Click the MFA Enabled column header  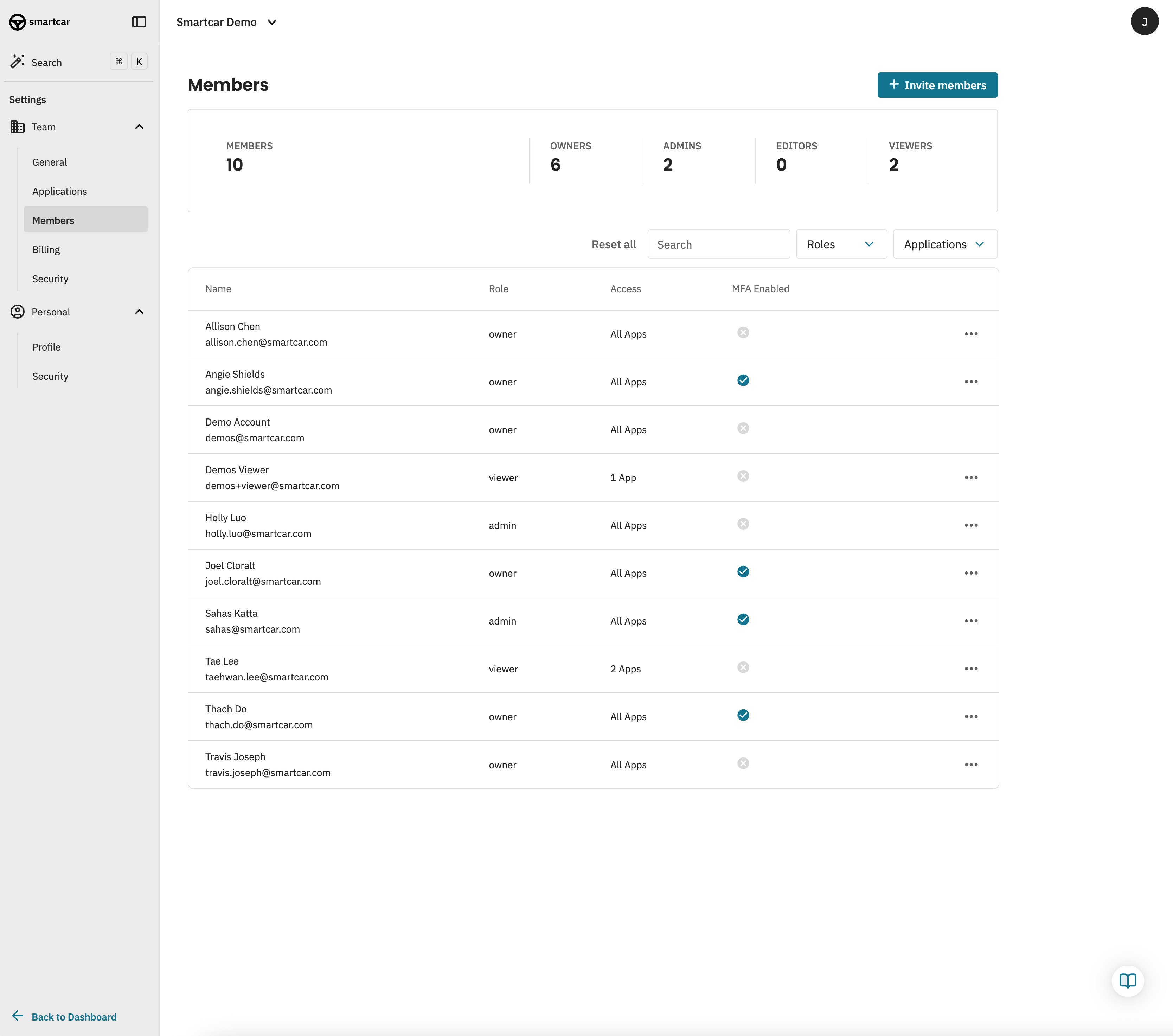coord(761,289)
